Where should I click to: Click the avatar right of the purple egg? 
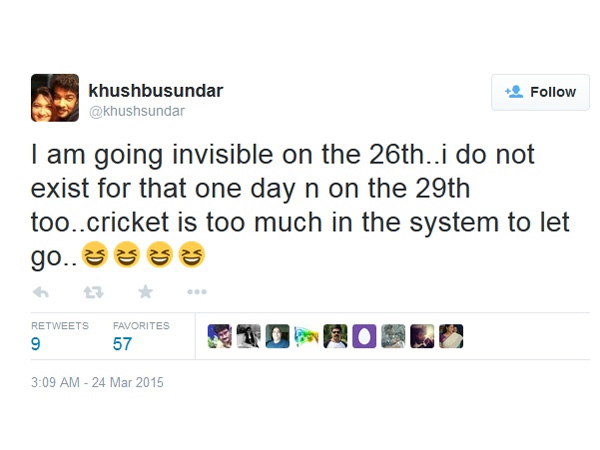click(393, 336)
